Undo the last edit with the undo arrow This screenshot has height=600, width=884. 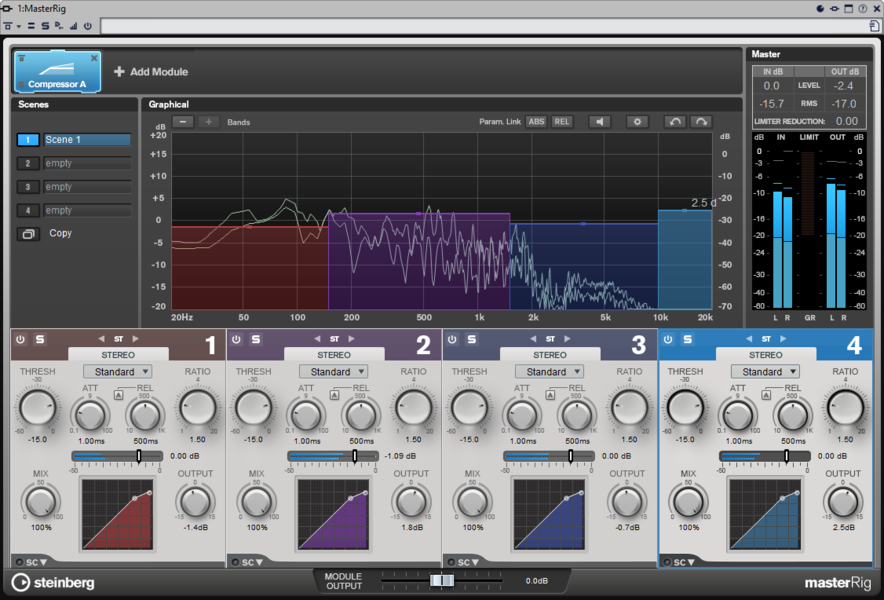[675, 122]
